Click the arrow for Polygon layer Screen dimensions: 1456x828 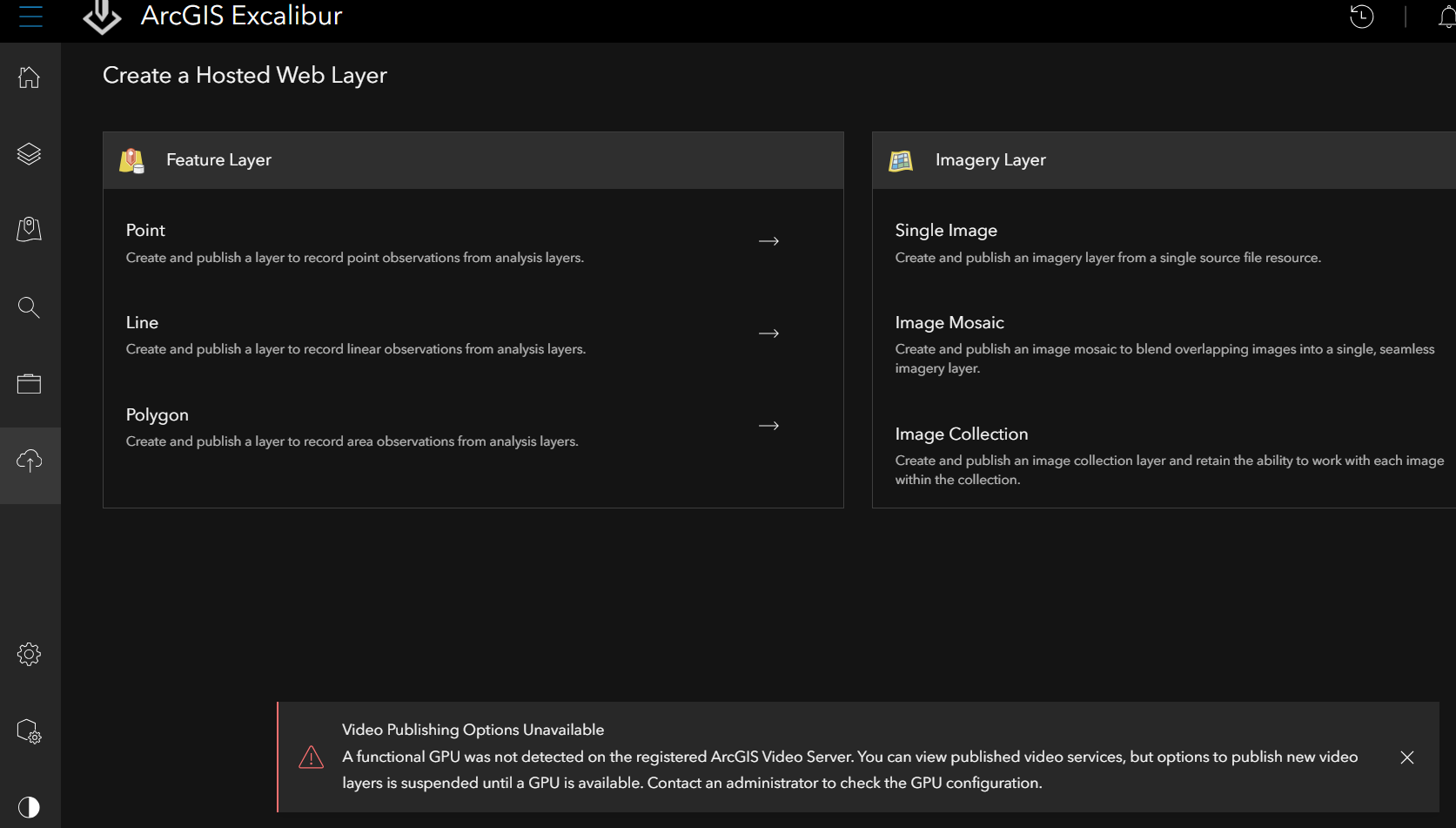pyautogui.click(x=768, y=426)
